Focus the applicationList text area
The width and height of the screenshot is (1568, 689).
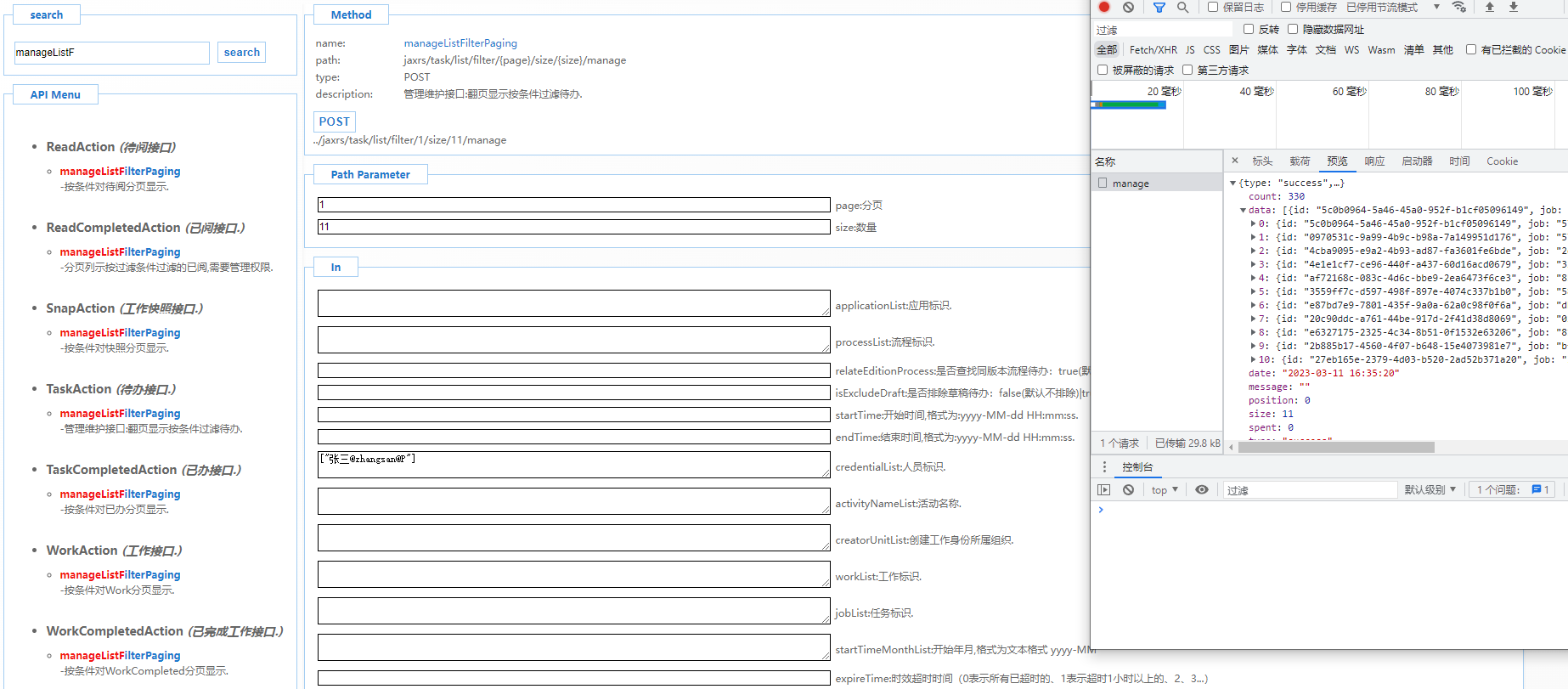pos(573,303)
